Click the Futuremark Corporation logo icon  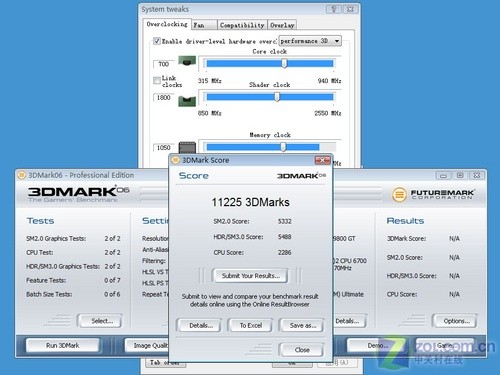point(399,195)
